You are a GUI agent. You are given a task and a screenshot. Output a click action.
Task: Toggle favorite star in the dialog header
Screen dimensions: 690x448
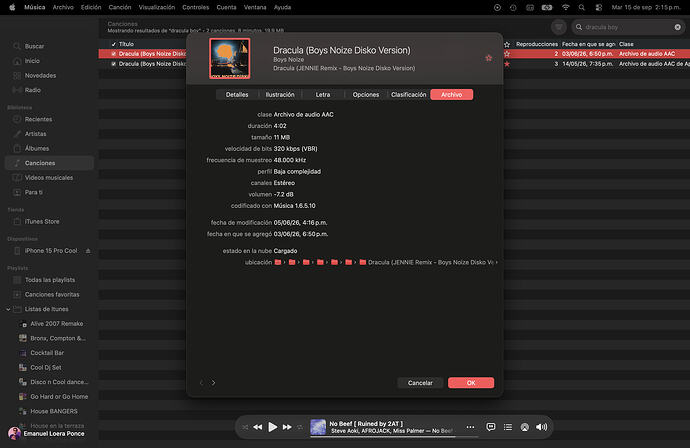click(488, 58)
